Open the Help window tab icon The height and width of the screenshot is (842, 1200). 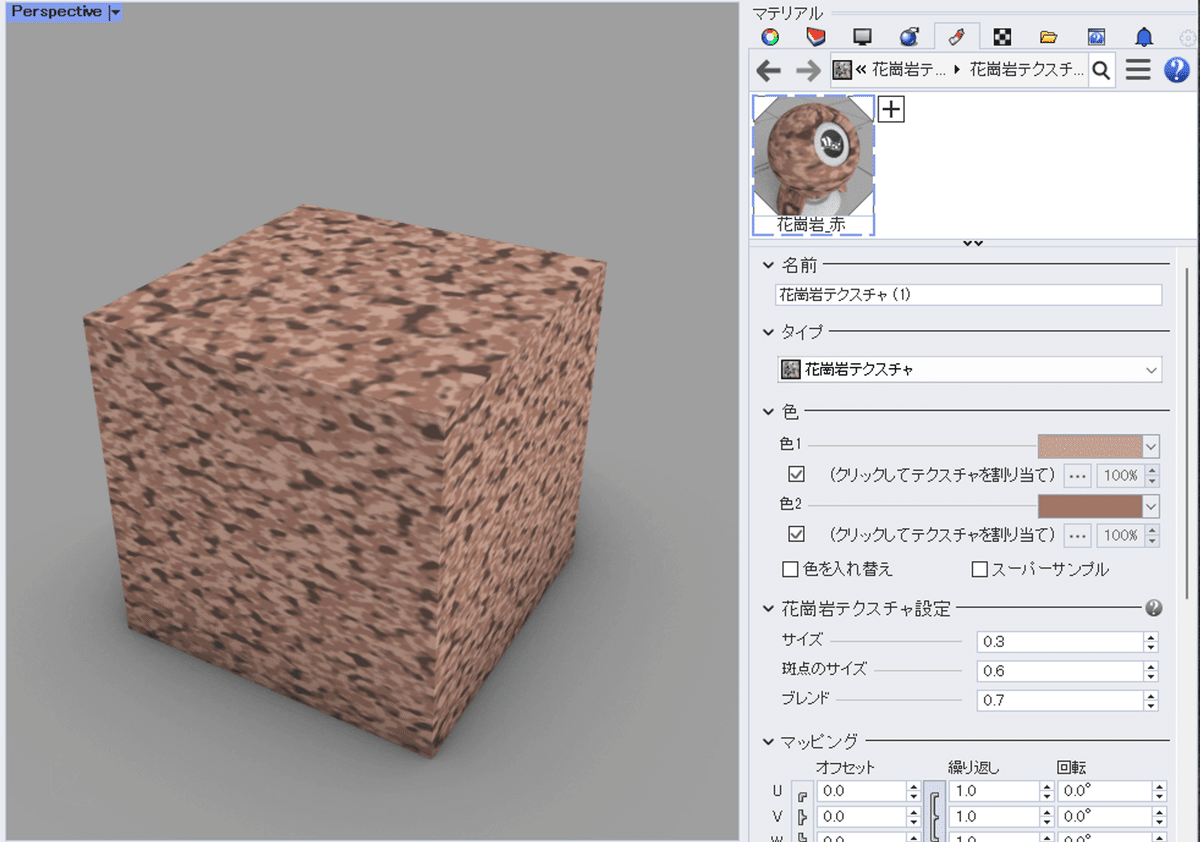point(1096,37)
